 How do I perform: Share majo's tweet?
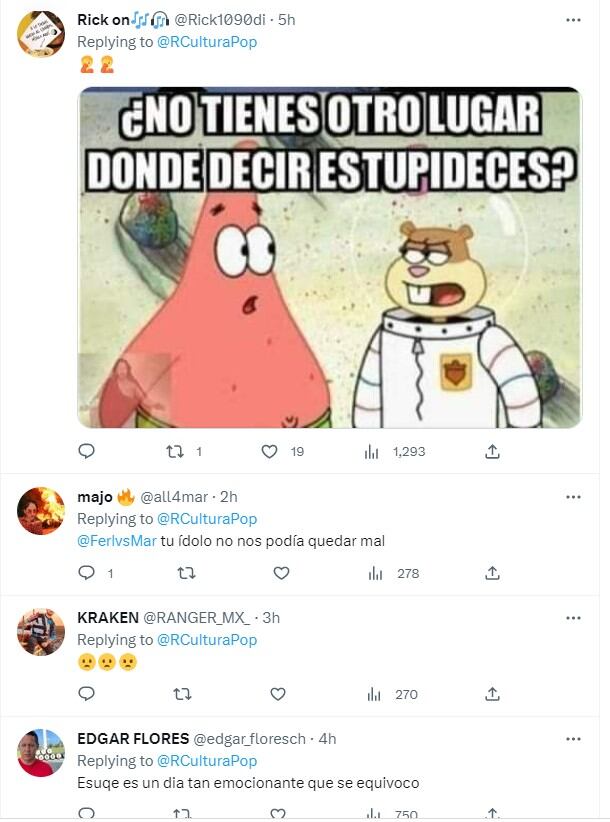[x=492, y=573]
